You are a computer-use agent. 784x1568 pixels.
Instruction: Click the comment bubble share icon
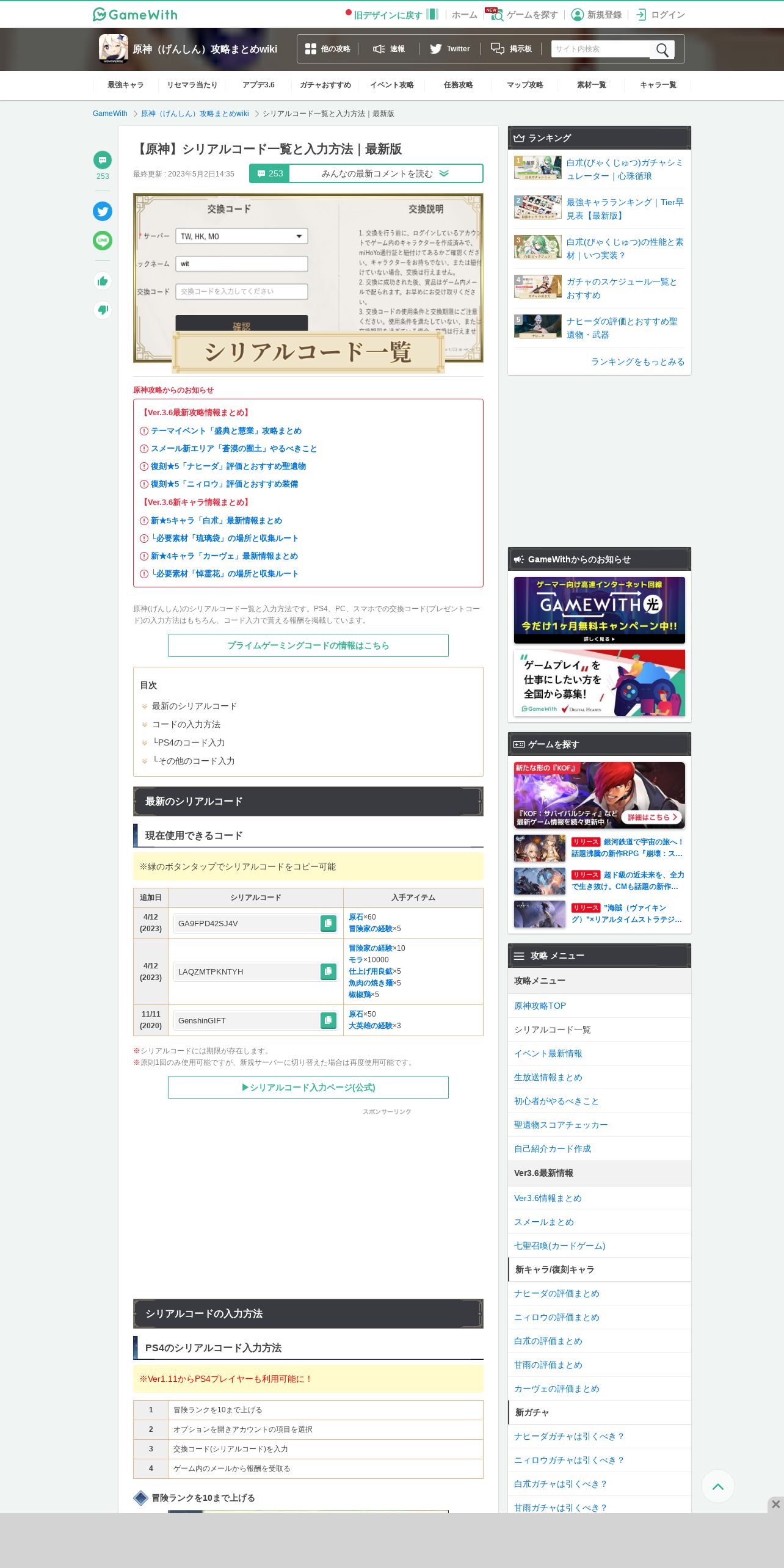click(x=103, y=160)
